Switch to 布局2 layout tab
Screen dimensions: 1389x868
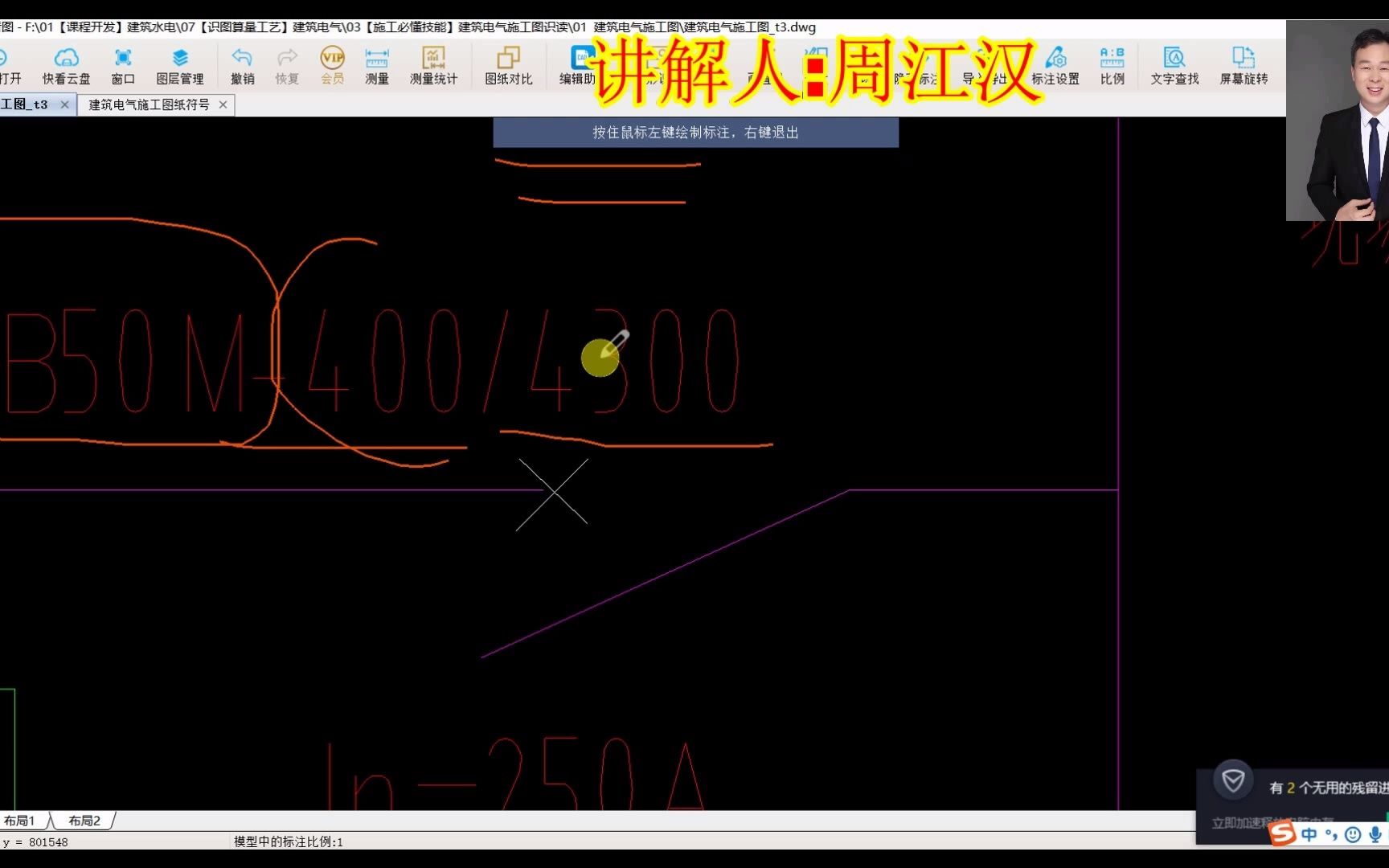84,821
